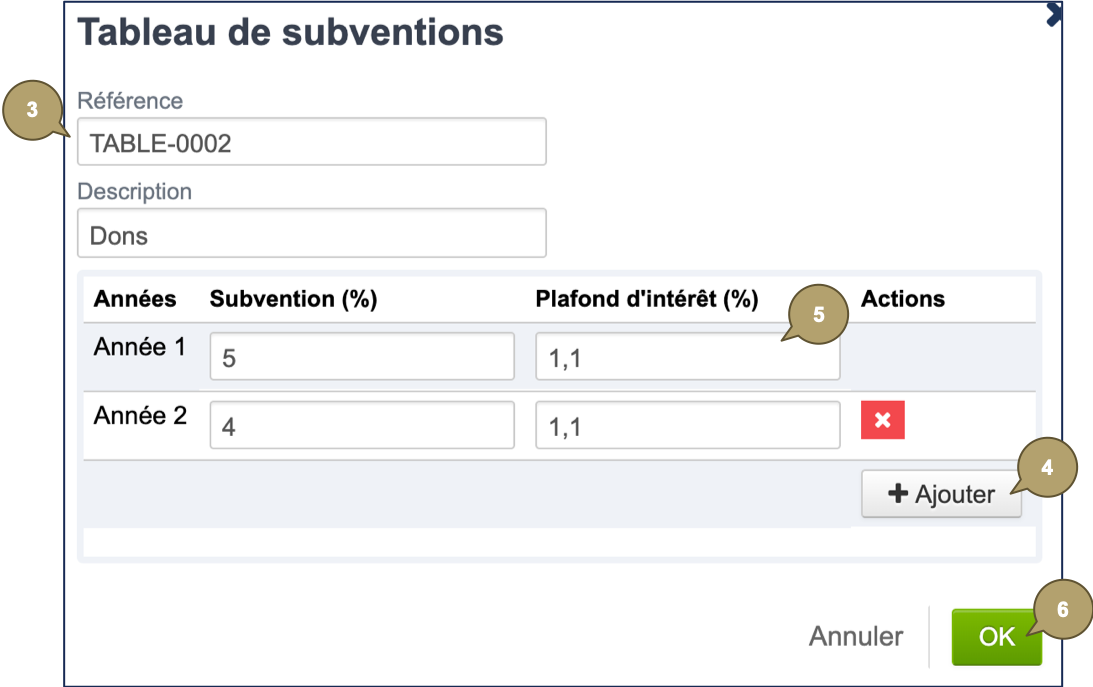Click the Actions column header
This screenshot has width=1093, height=687.
[x=902, y=298]
